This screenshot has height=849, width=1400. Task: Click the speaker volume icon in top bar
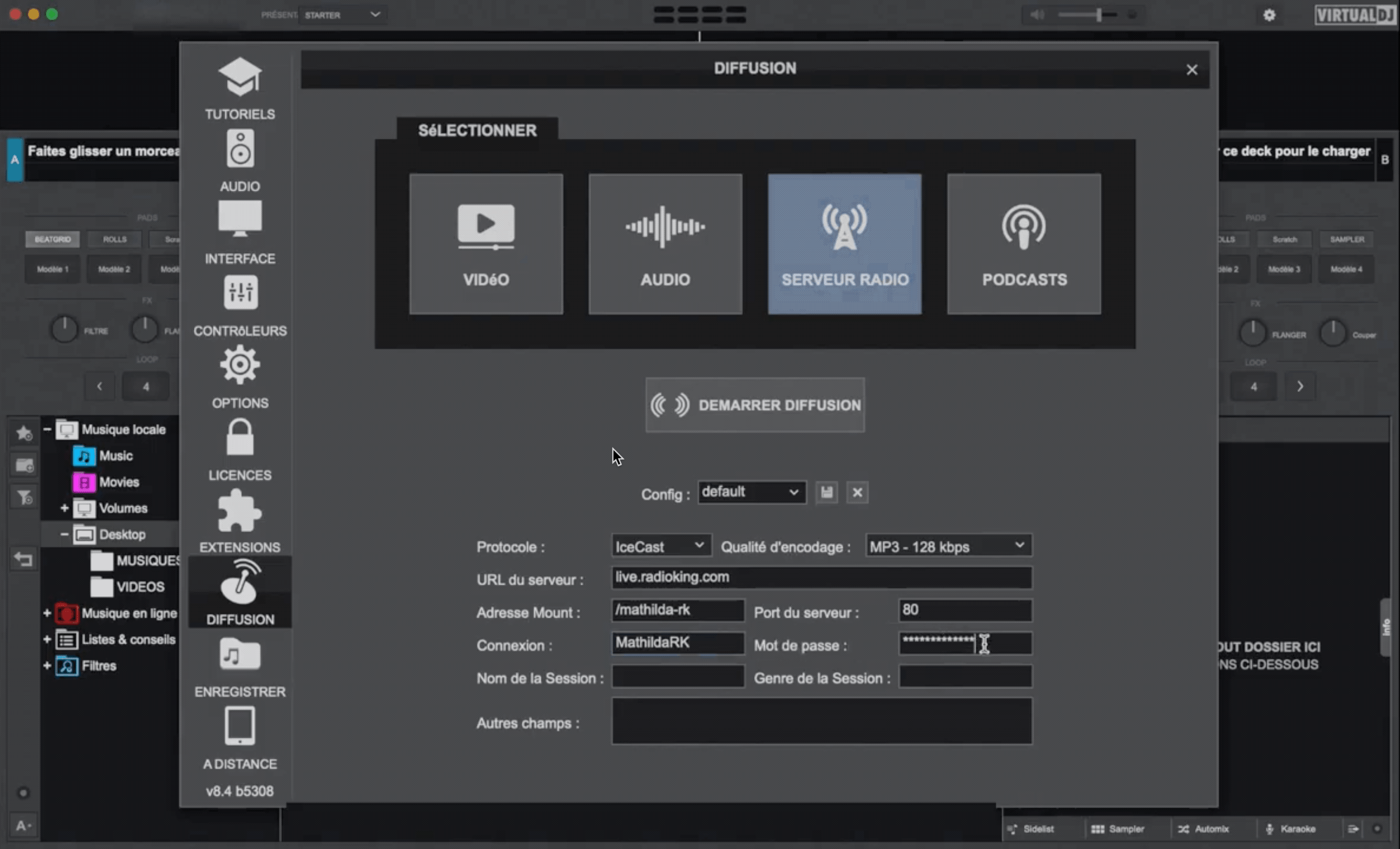point(1037,15)
